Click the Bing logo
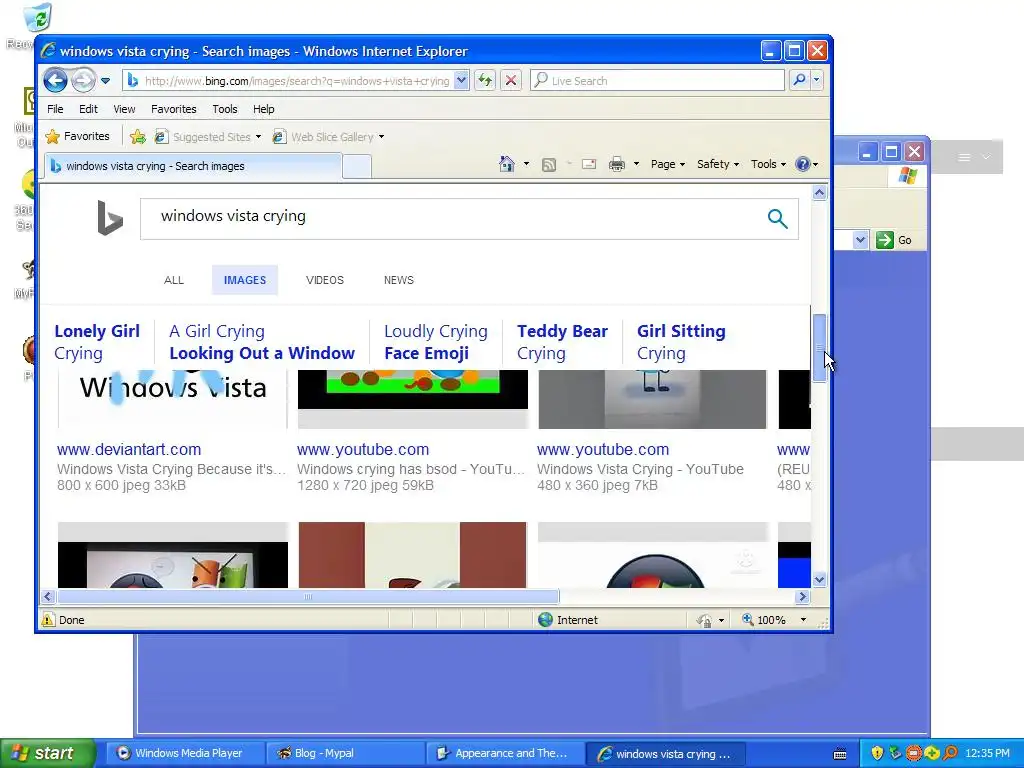The image size is (1024, 768). (110, 217)
